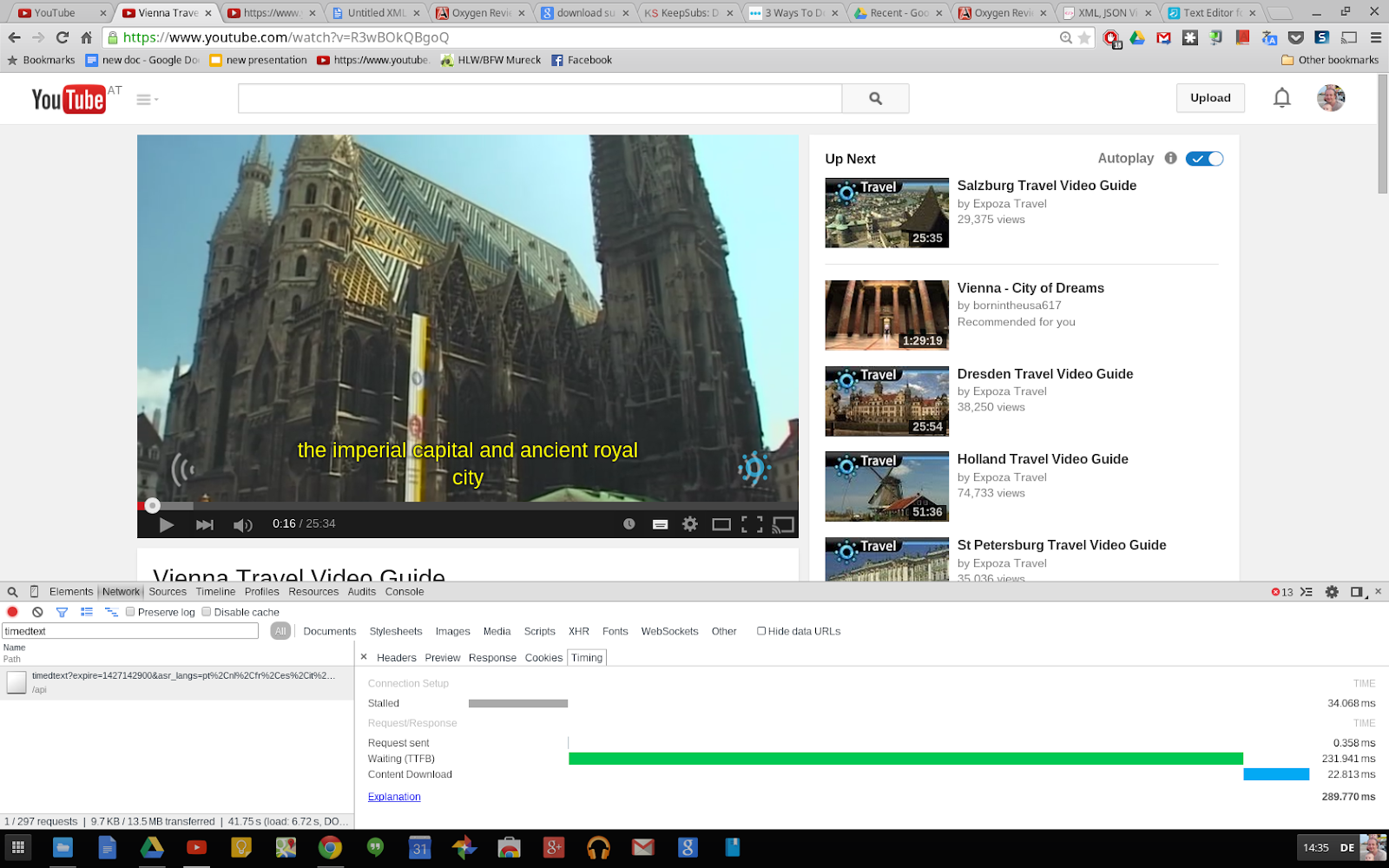Switch to the Console tab in DevTools

(x=405, y=592)
